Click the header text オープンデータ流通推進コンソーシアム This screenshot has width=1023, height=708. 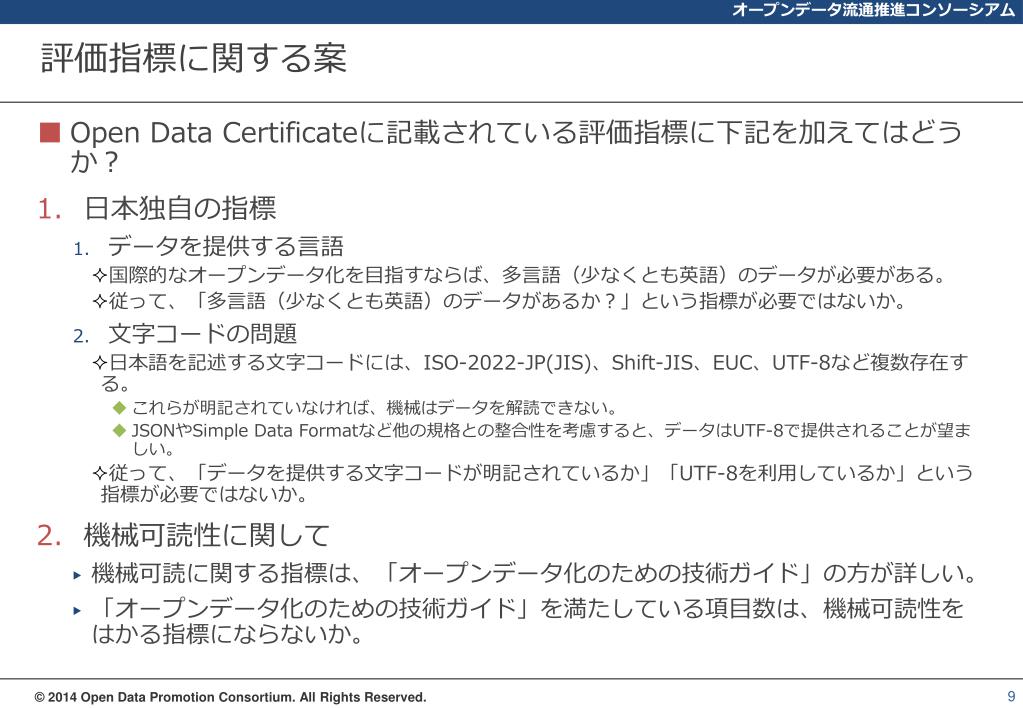[873, 10]
